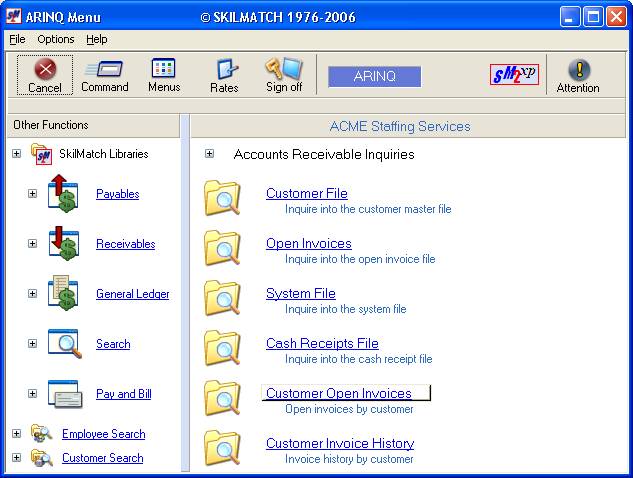Image resolution: width=633 pixels, height=478 pixels.
Task: Click the SM2xp logo in the toolbar
Action: (x=514, y=74)
